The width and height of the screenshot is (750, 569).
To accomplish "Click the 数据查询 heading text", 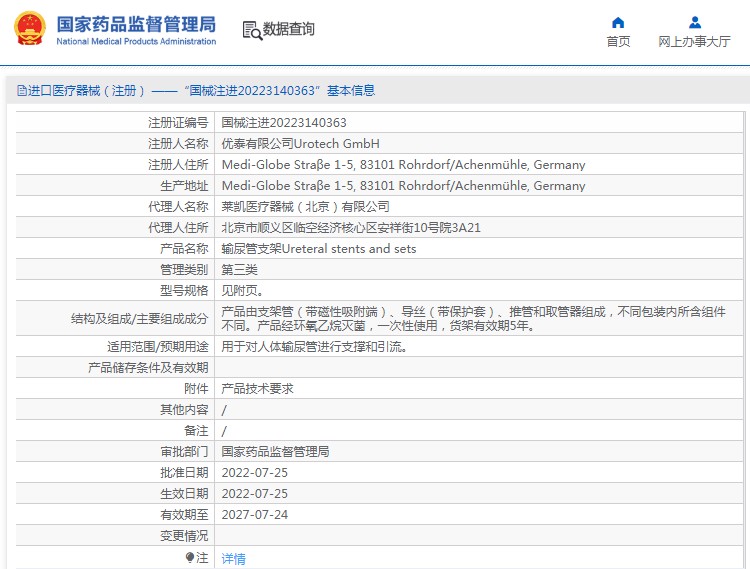I will pos(288,29).
